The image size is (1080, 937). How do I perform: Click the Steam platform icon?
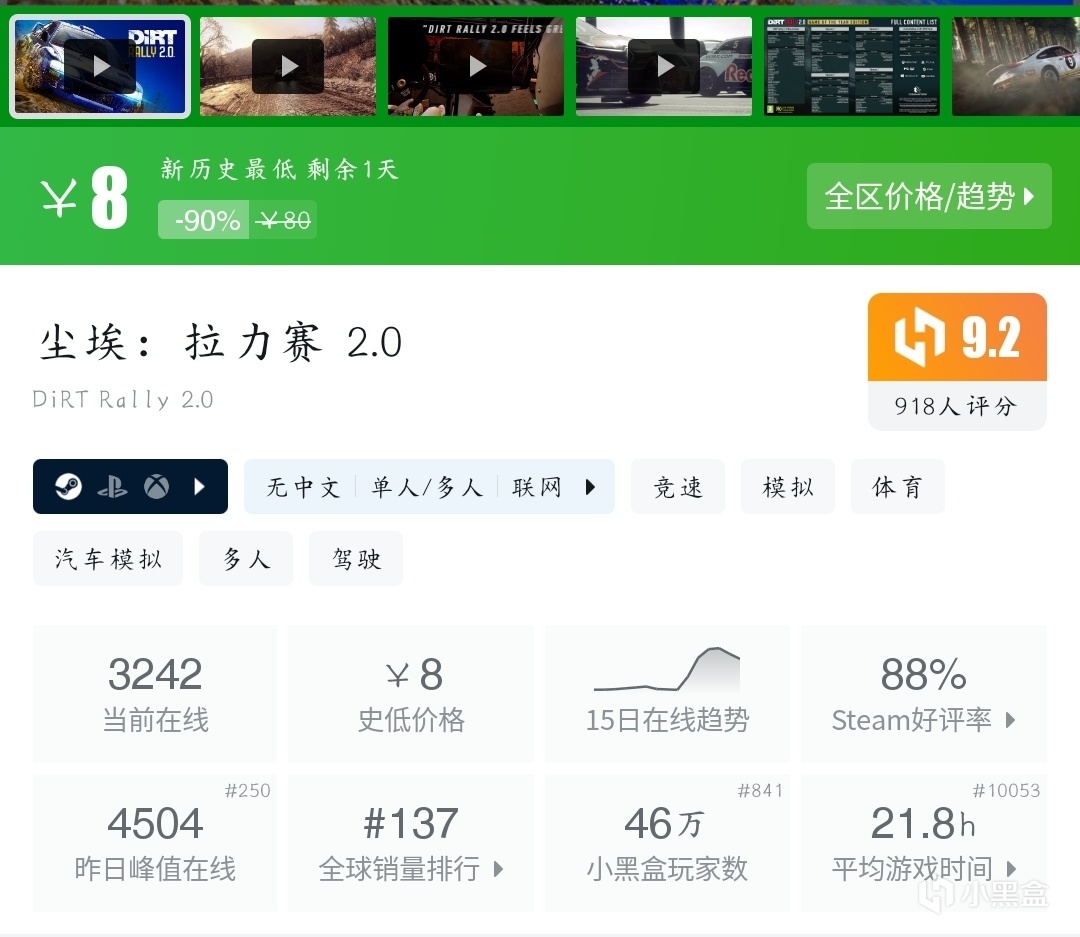pyautogui.click(x=68, y=487)
